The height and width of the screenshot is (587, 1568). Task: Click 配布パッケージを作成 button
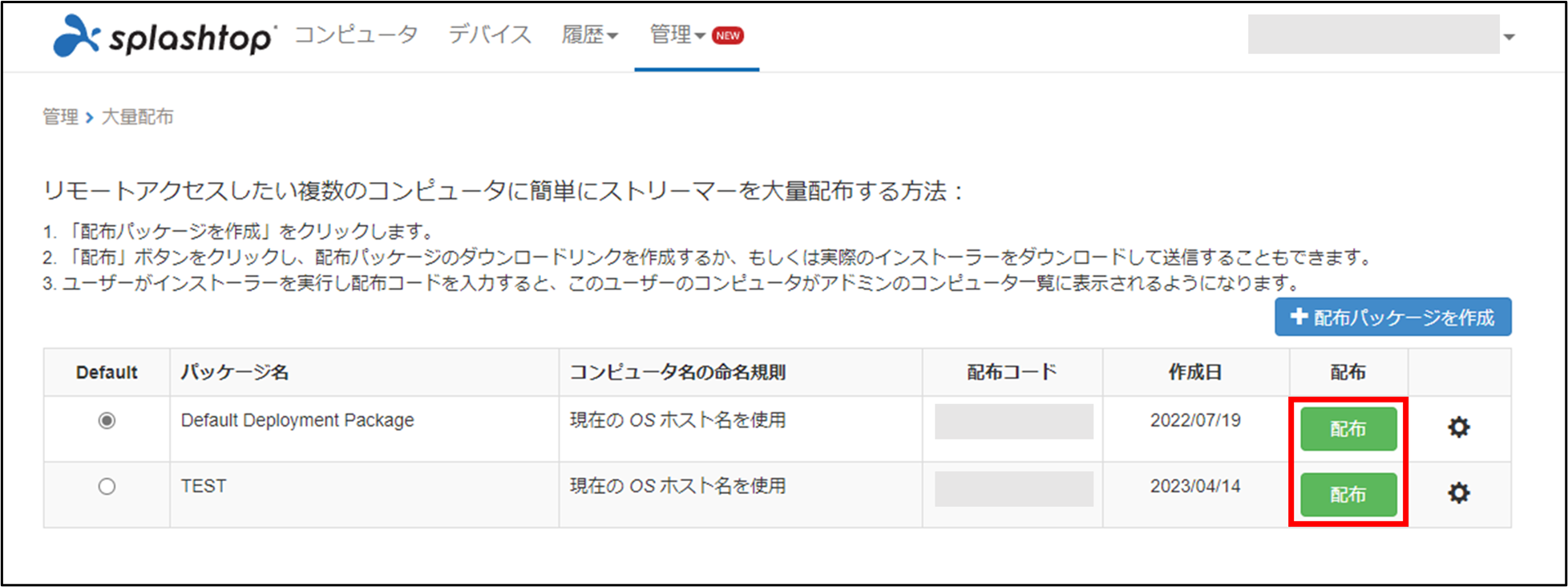(x=1393, y=318)
